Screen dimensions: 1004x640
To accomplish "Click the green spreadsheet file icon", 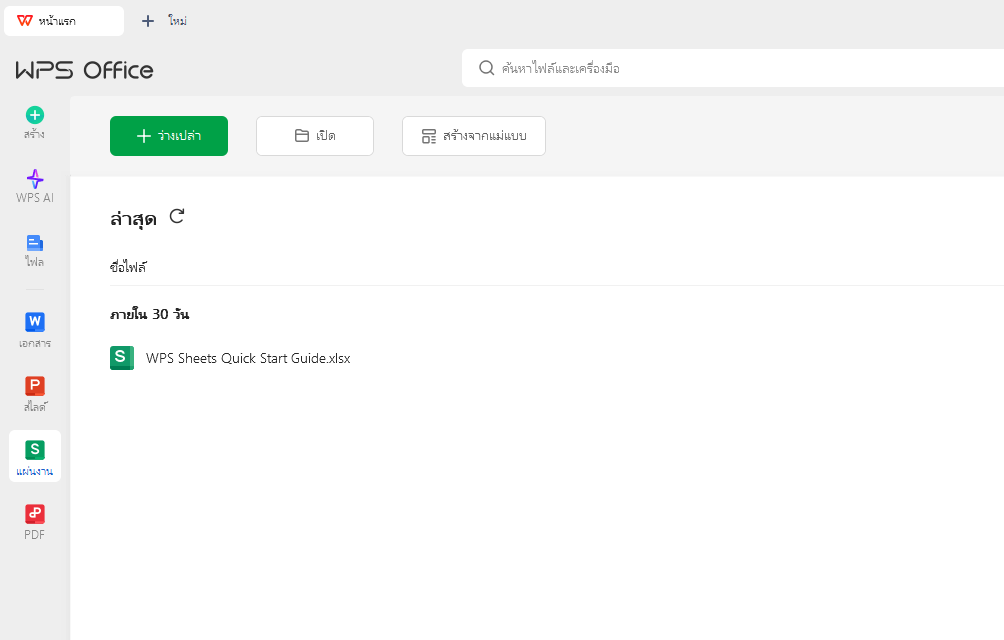I will pyautogui.click(x=121, y=357).
